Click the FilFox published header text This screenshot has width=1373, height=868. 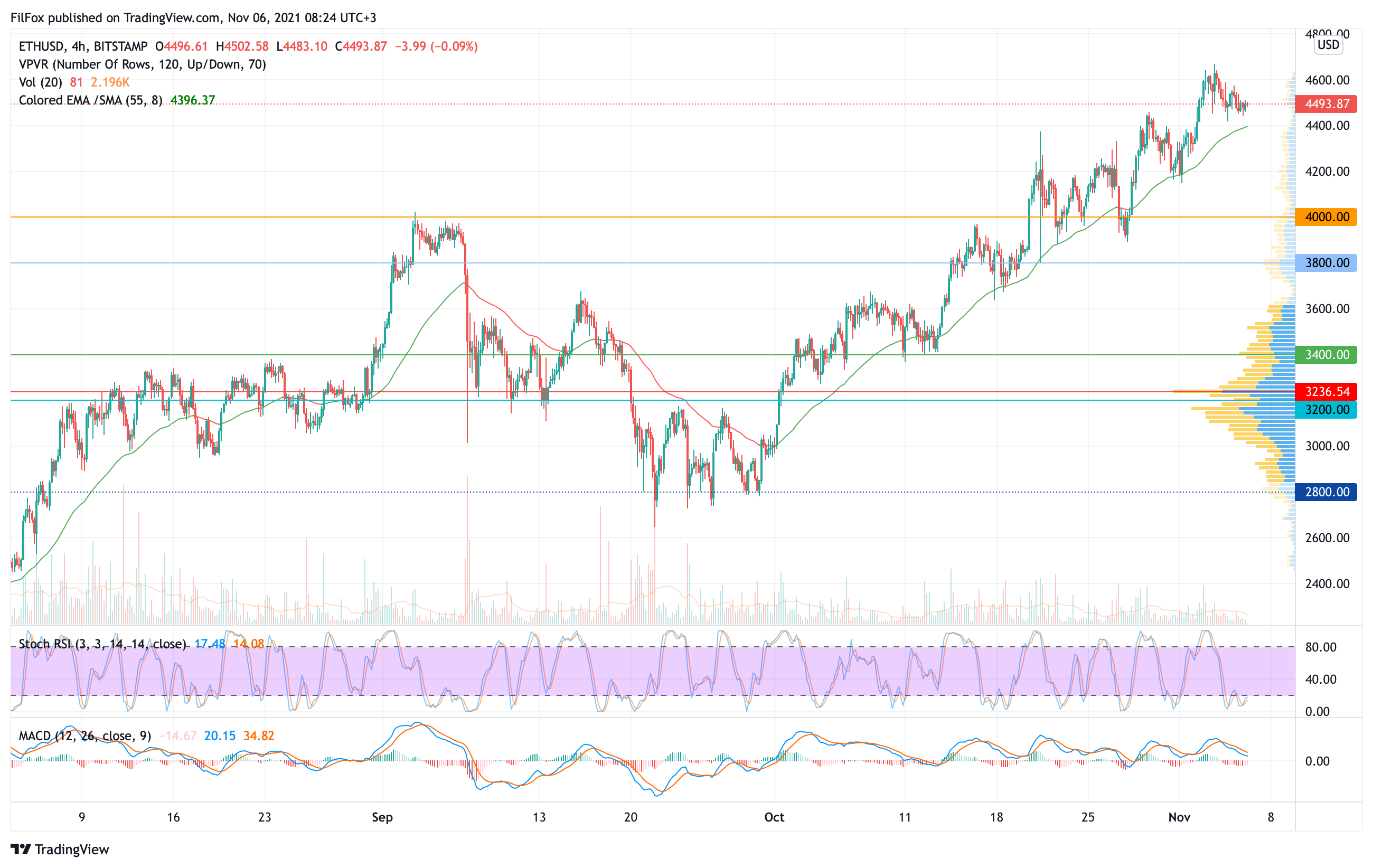coord(193,17)
